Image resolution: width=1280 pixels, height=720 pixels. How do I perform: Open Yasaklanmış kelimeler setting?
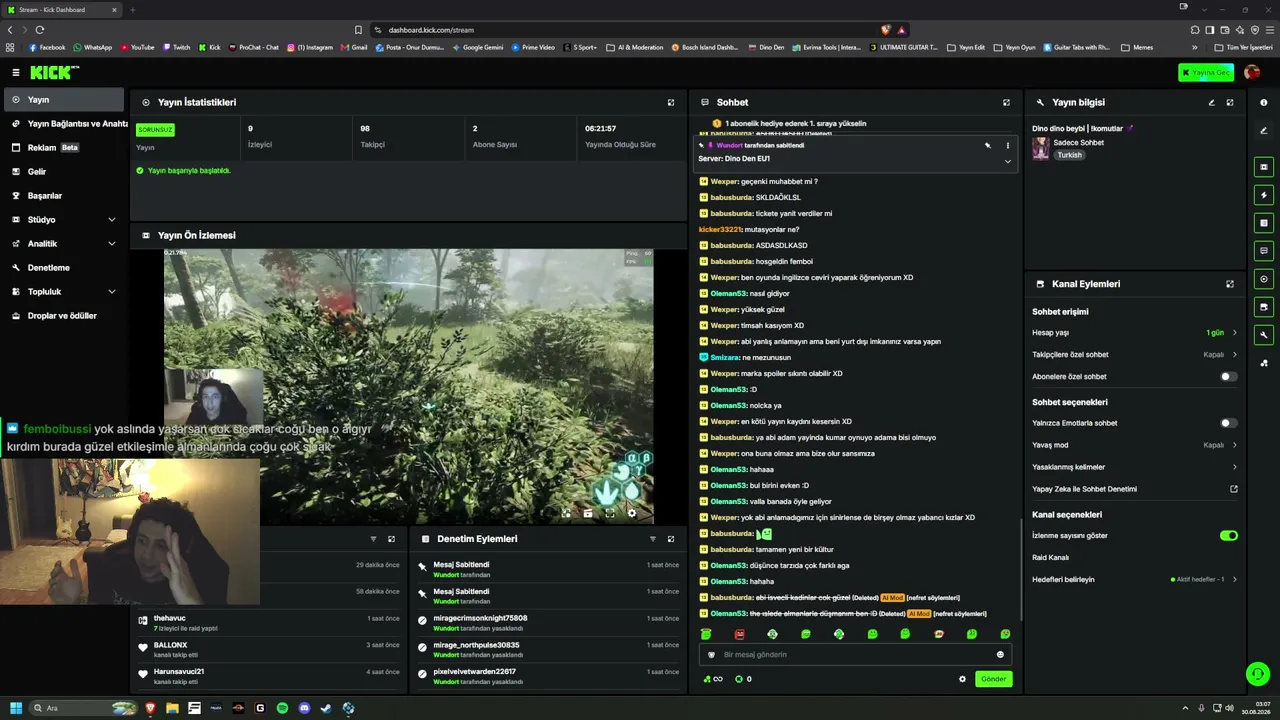[1135, 467]
